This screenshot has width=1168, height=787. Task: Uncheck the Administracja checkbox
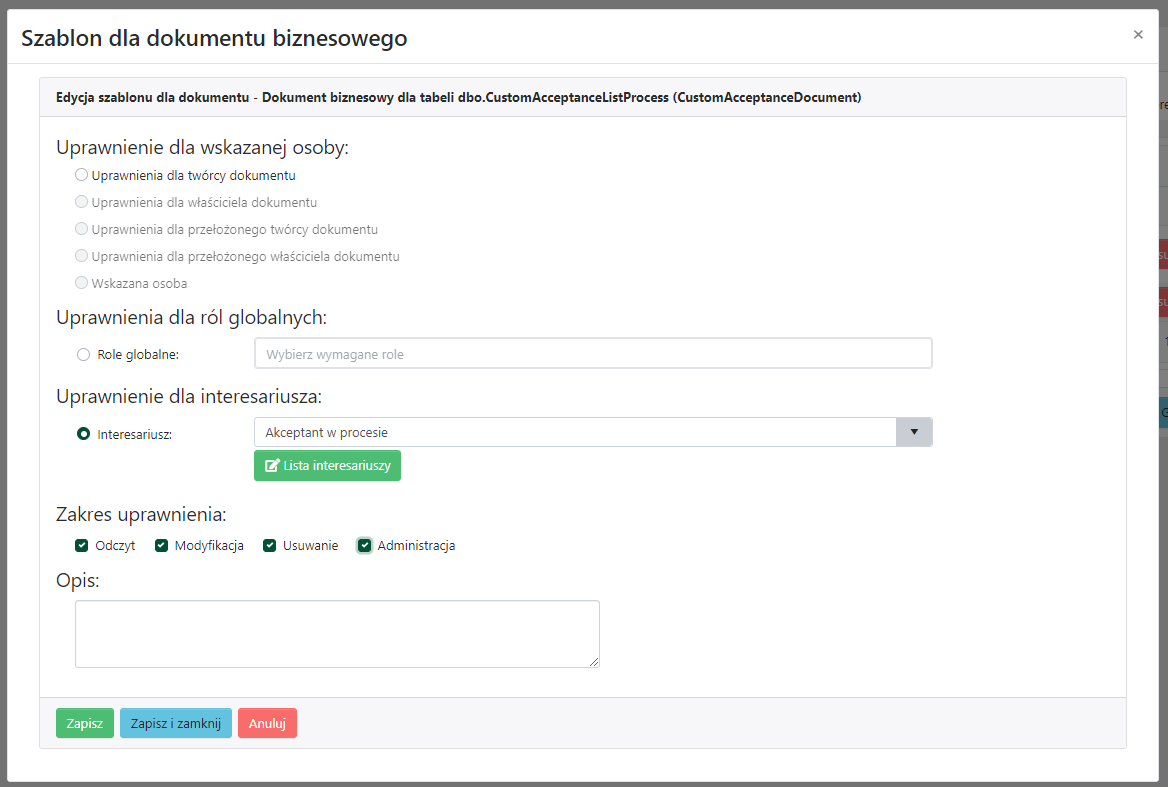(365, 546)
